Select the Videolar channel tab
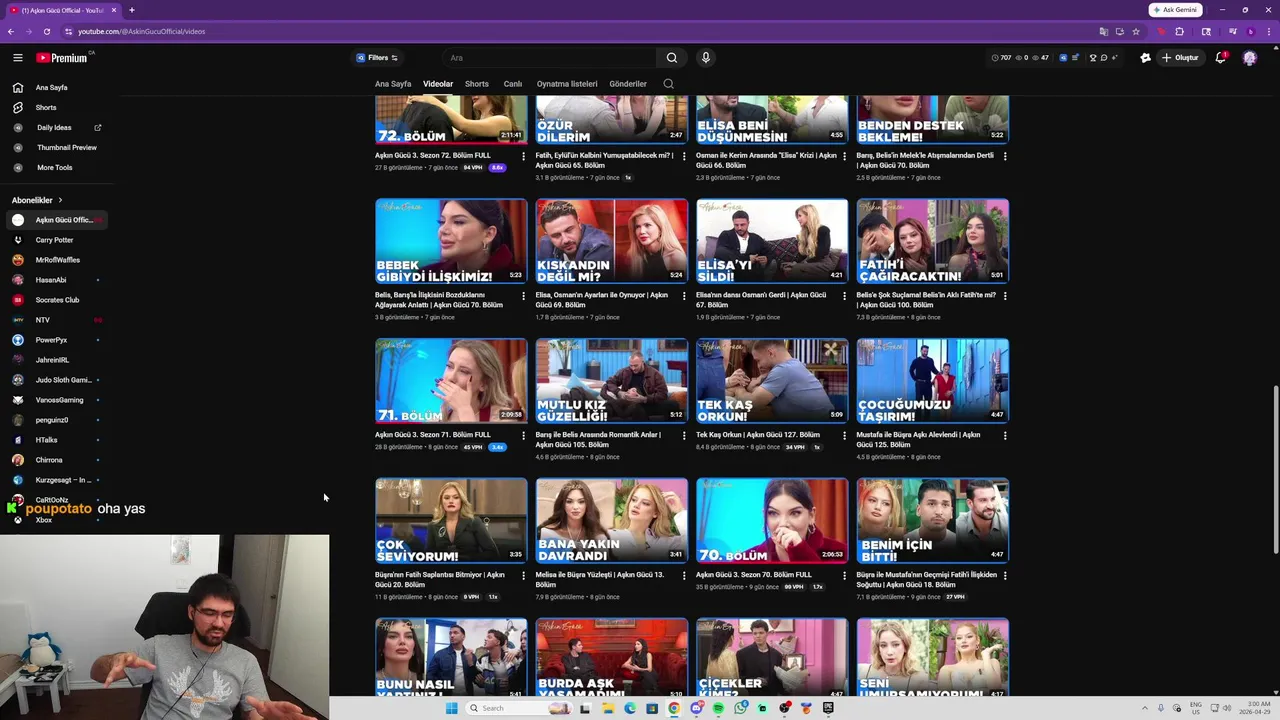The width and height of the screenshot is (1280, 720). point(438,84)
